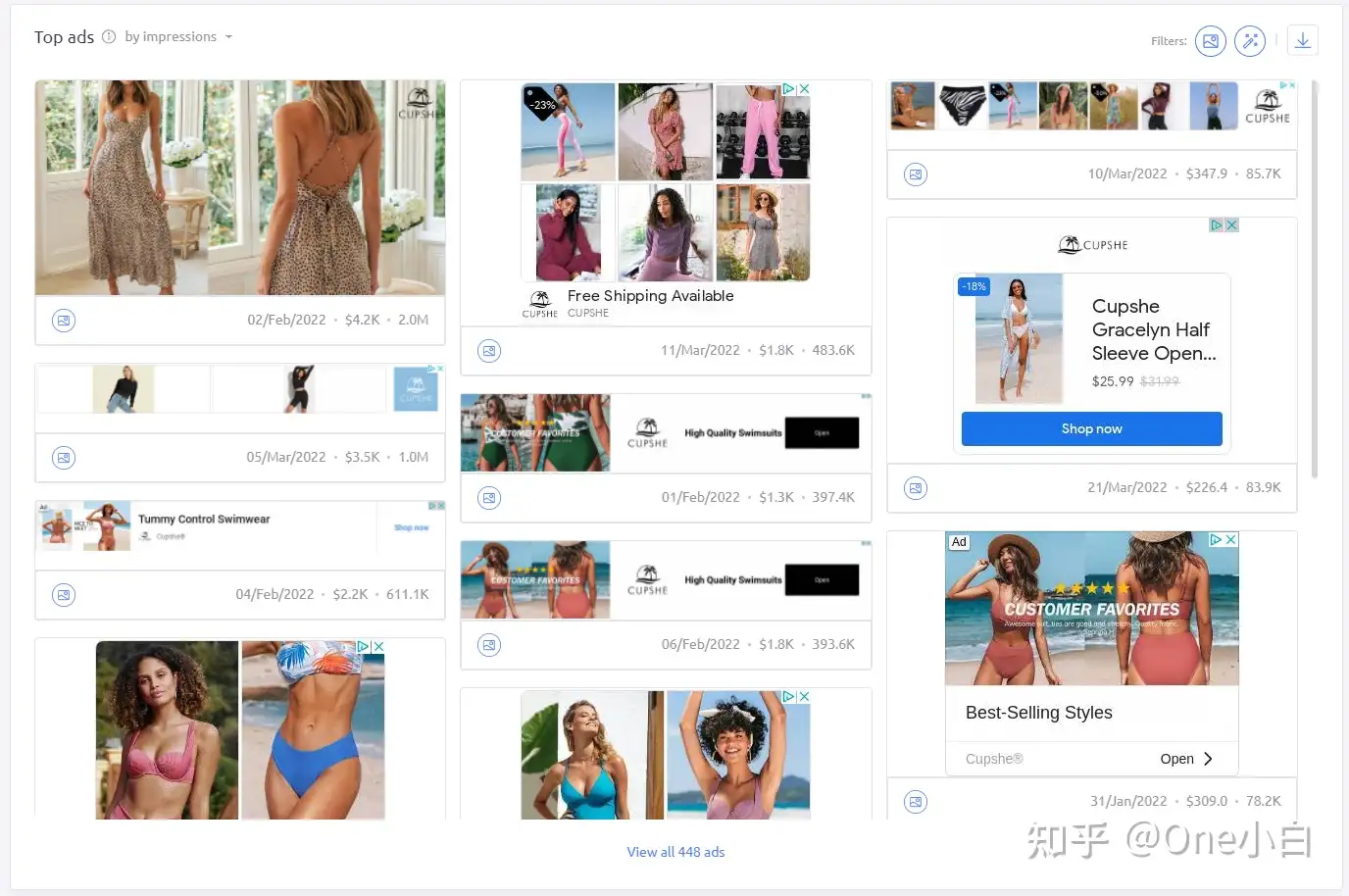The height and width of the screenshot is (896, 1349).
Task: Open the by impressions sort dropdown
Action: [178, 37]
